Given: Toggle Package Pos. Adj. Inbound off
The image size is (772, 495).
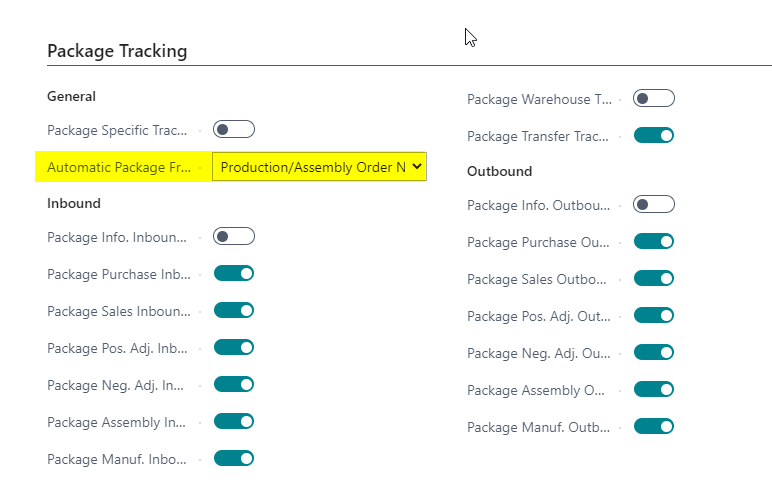Looking at the screenshot, I should click(234, 348).
